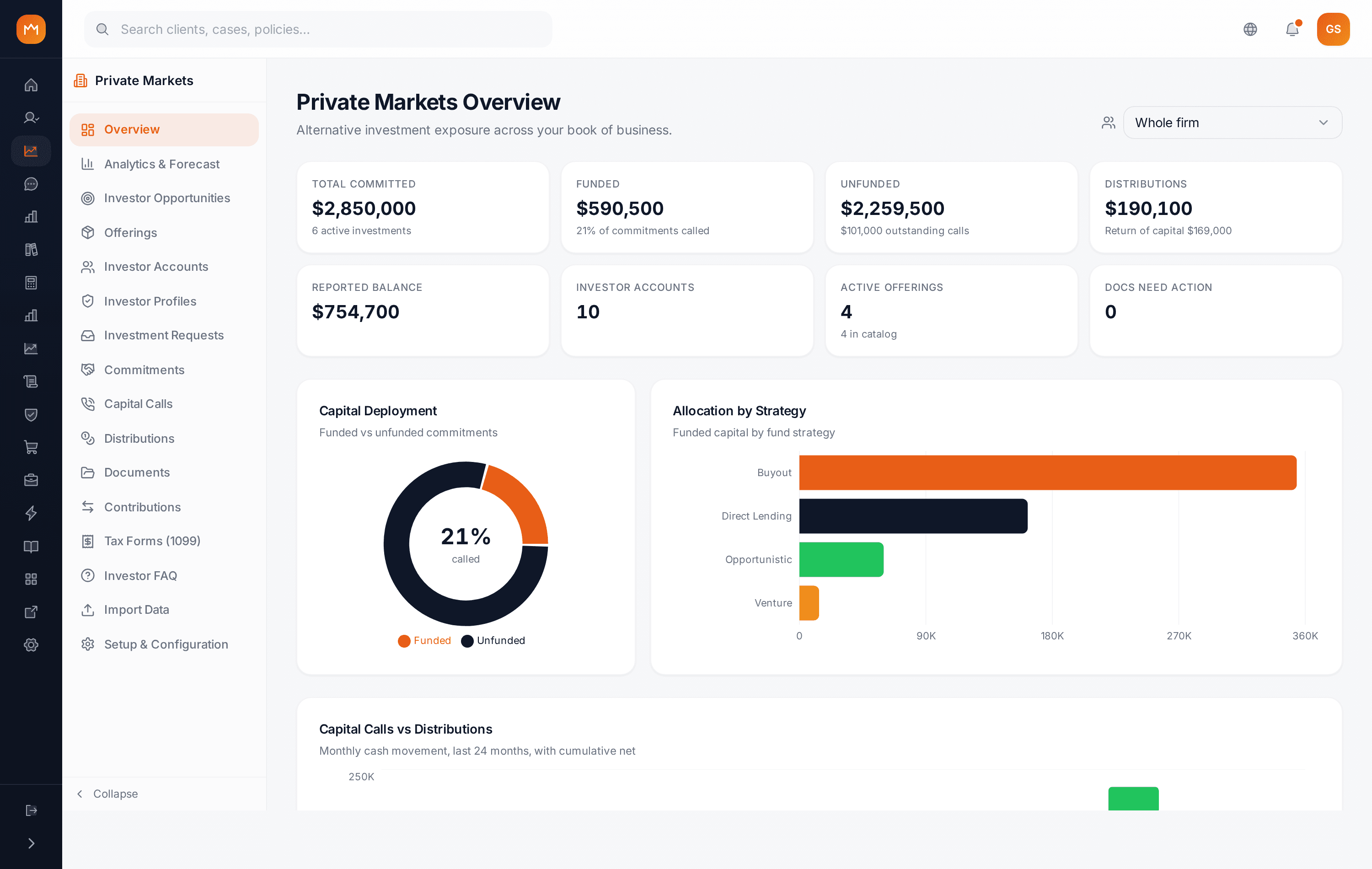
Task: Open the home icon in the dark rail
Action: point(31,85)
